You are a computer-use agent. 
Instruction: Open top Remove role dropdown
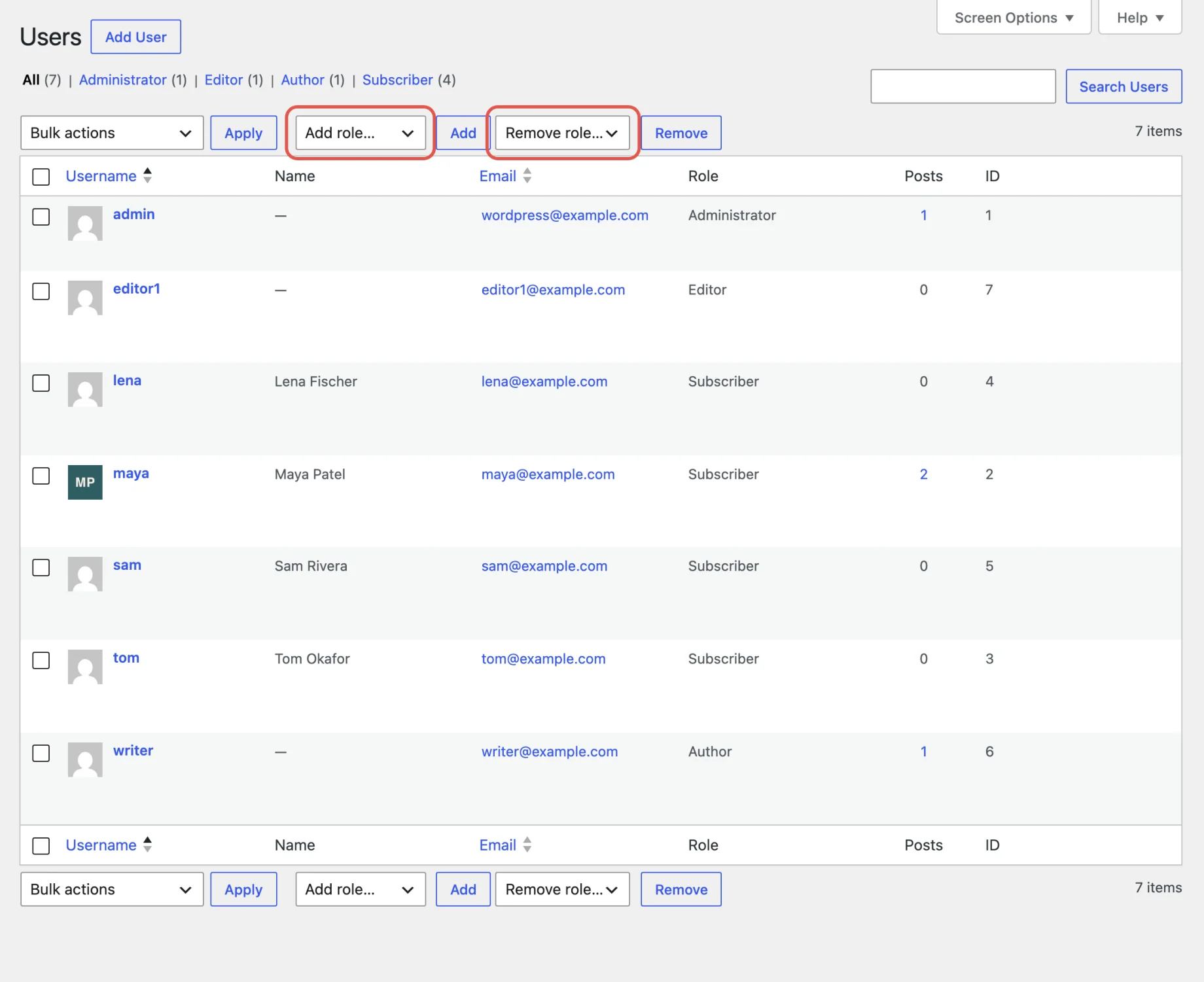point(563,133)
